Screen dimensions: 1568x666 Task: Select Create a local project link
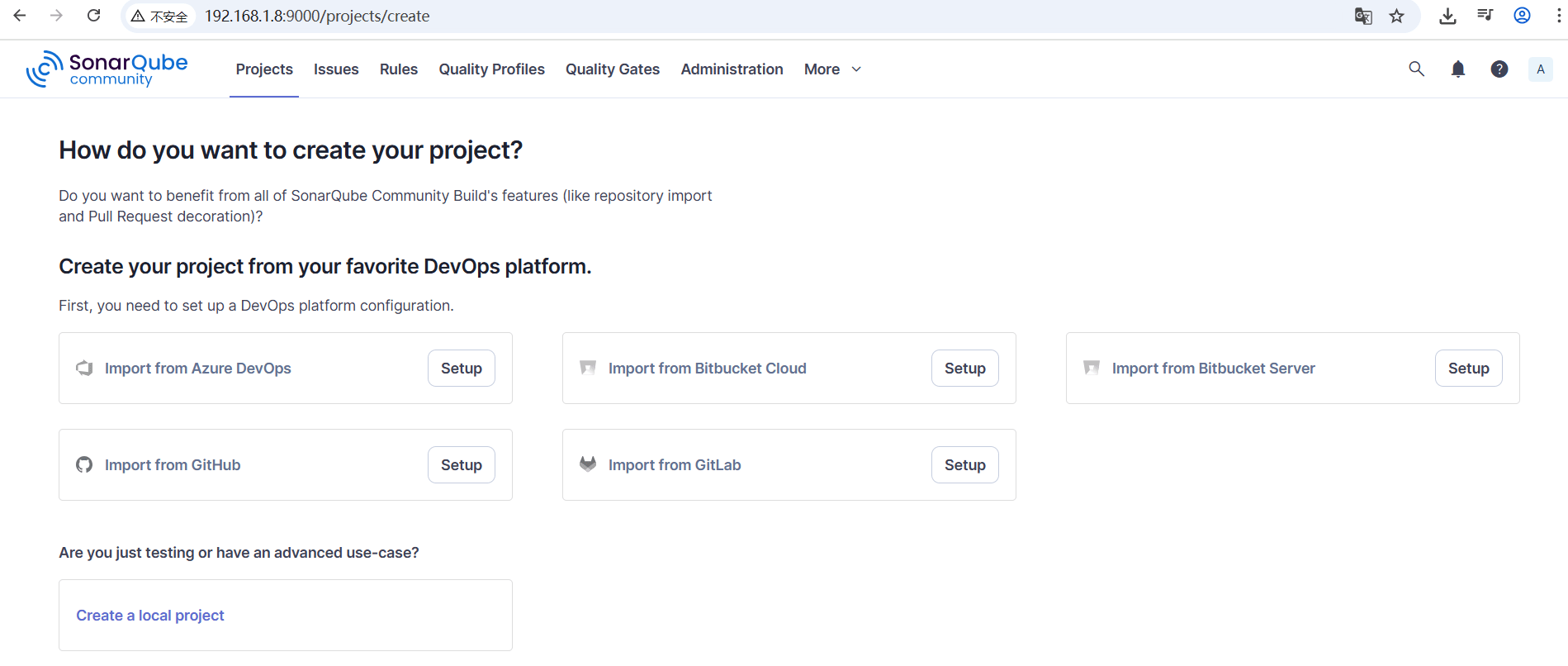pos(150,616)
